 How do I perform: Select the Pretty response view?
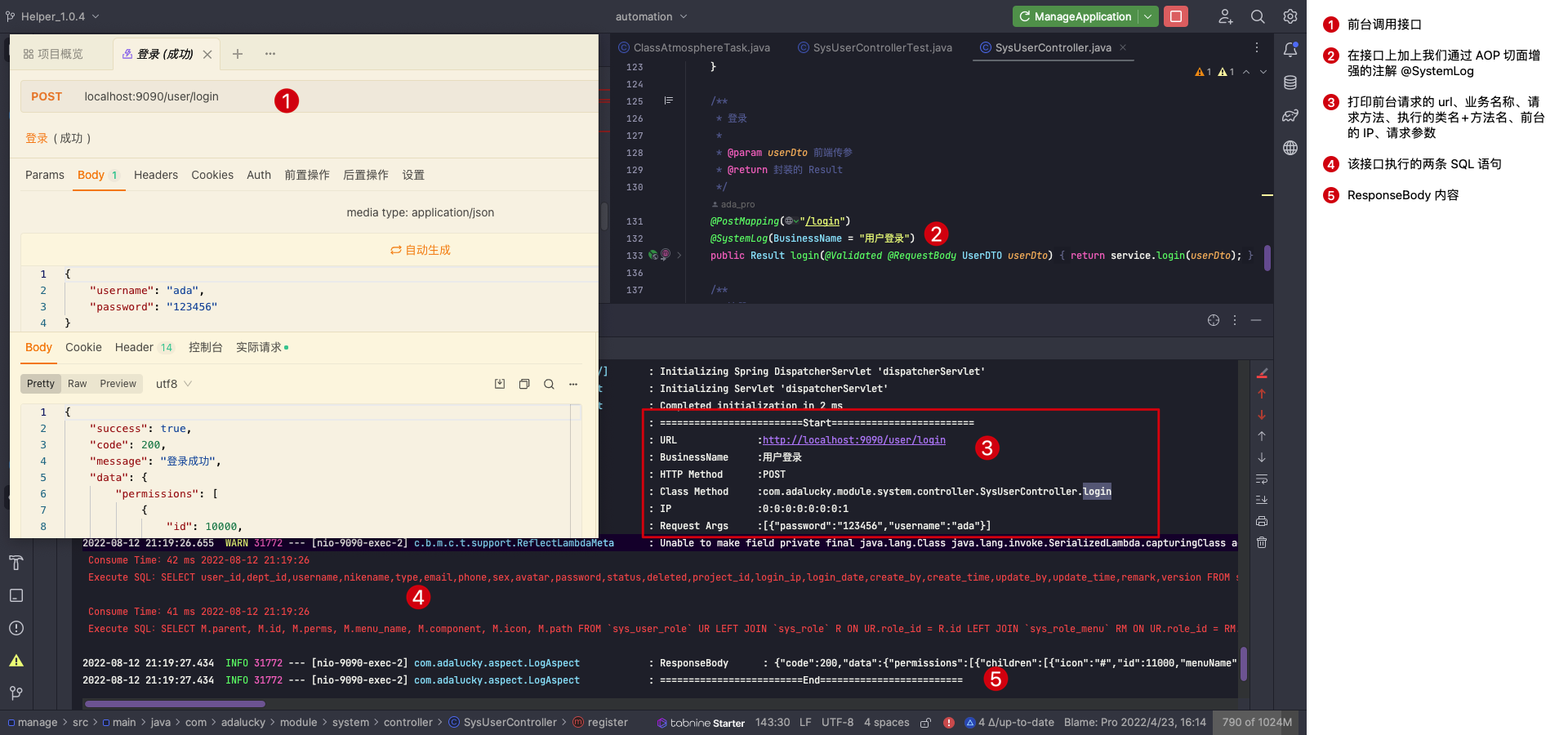coord(40,384)
